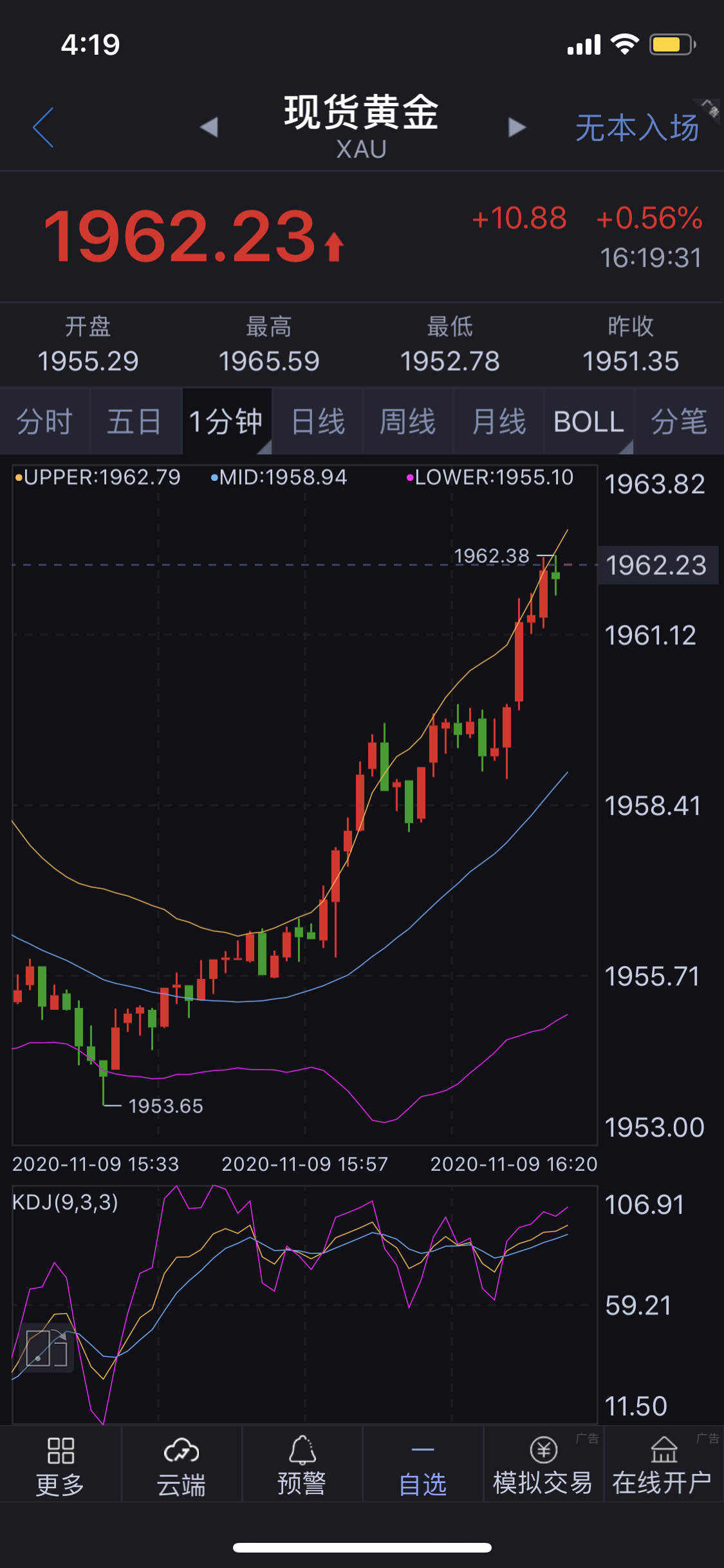The height and width of the screenshot is (1568, 724).
Task: Switch to the 日线 tab
Action: click(318, 422)
